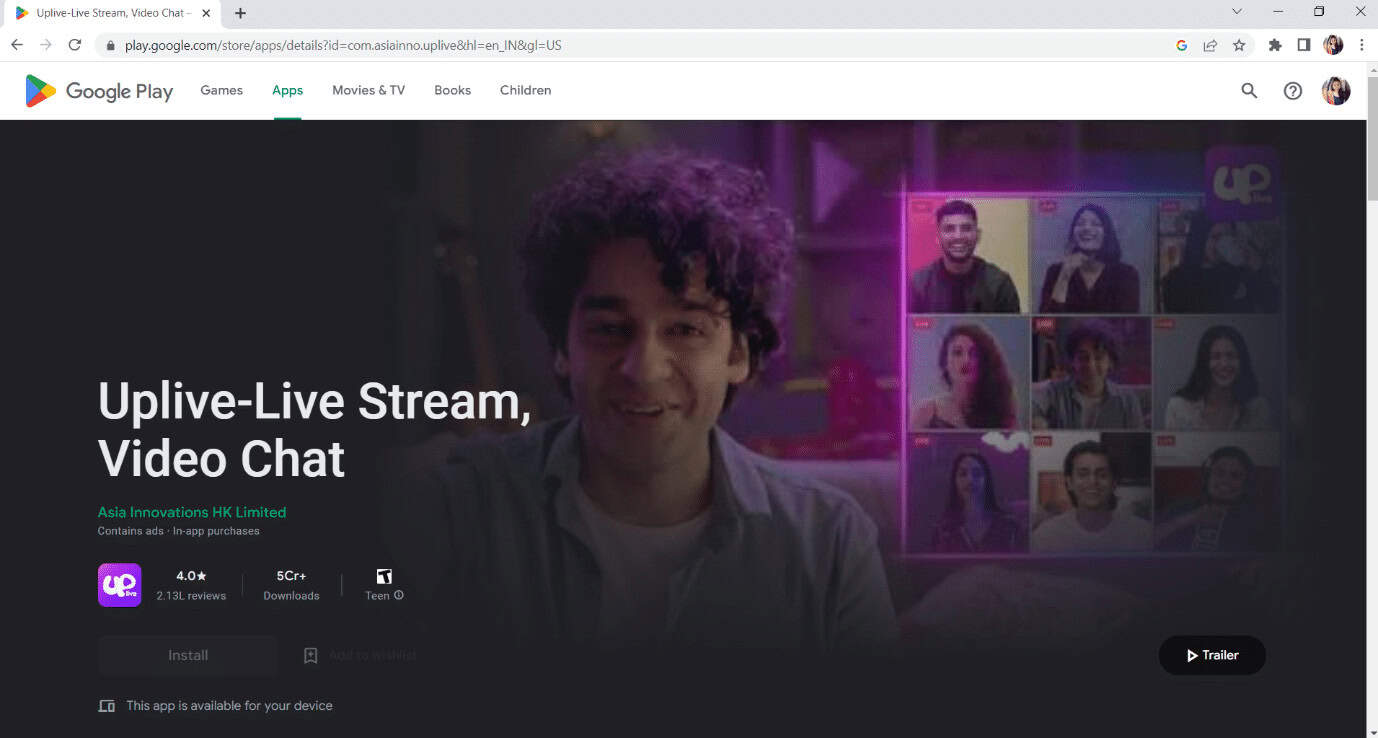Open your Google account avatar
Viewport: 1378px width, 738px height.
(x=1336, y=90)
